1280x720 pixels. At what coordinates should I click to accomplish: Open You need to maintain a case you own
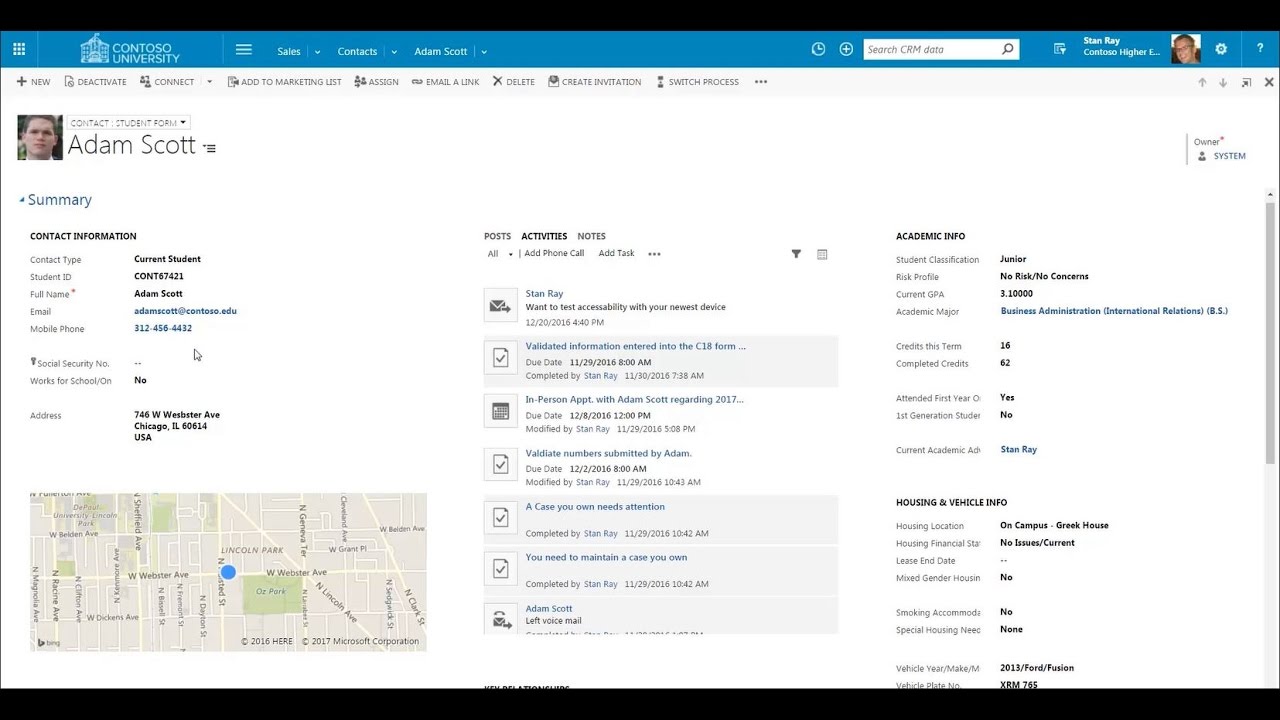point(606,557)
